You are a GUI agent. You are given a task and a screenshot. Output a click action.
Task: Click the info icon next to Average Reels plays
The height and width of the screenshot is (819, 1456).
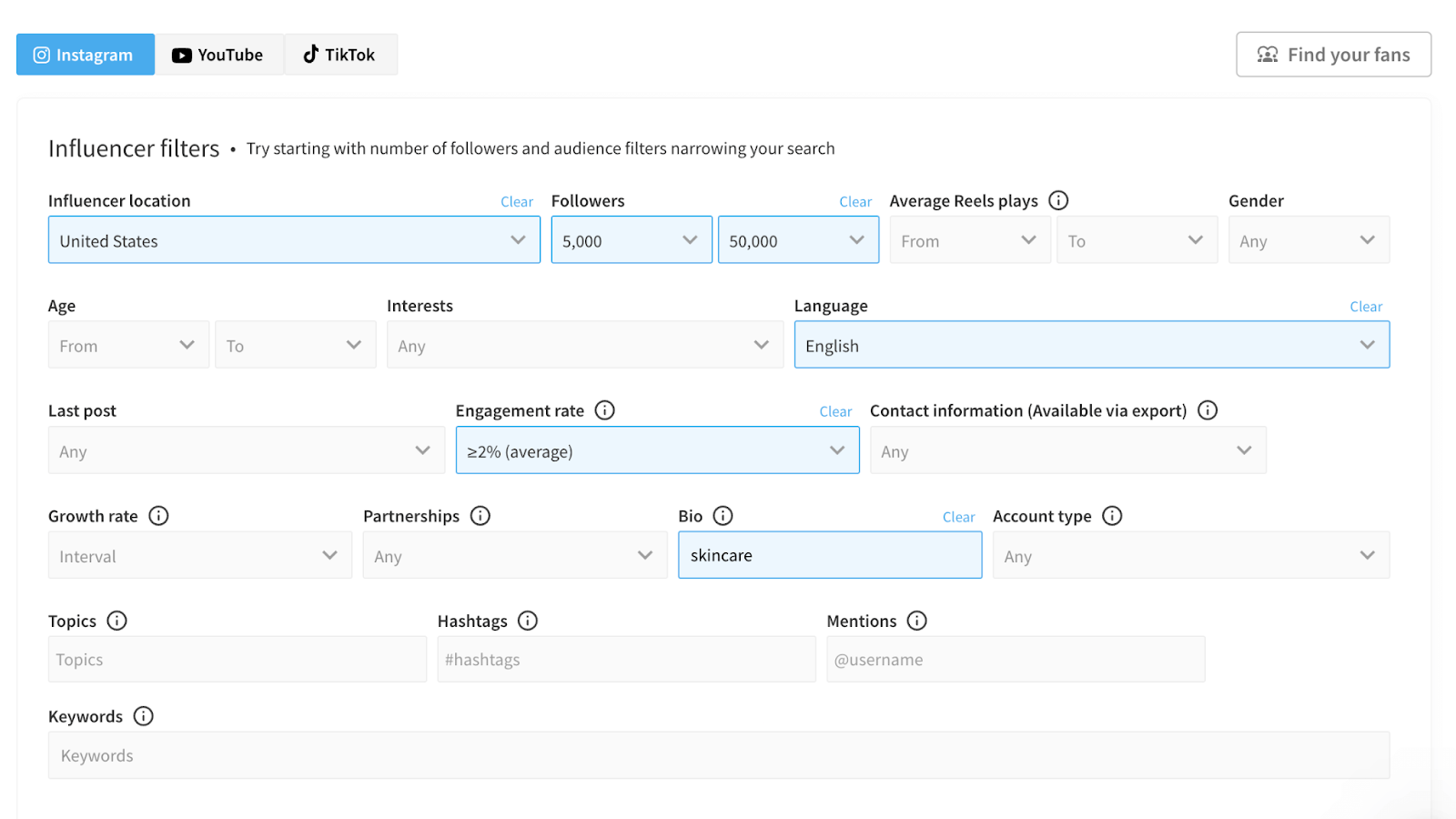pos(1058,200)
